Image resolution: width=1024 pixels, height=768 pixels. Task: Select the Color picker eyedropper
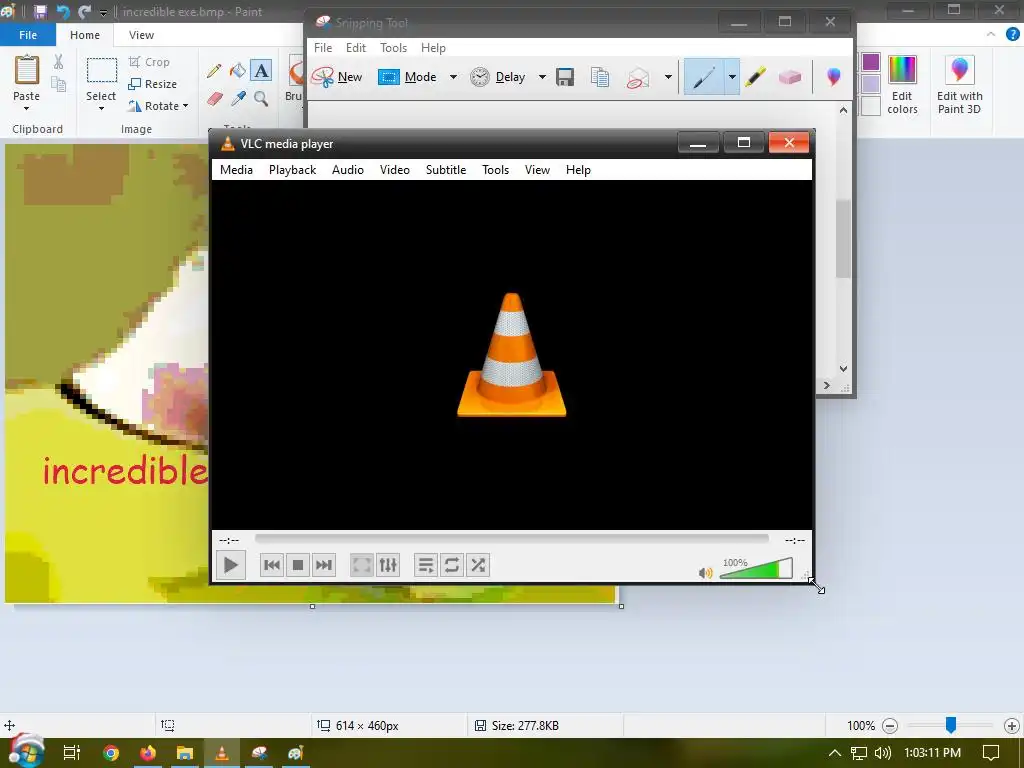point(238,99)
